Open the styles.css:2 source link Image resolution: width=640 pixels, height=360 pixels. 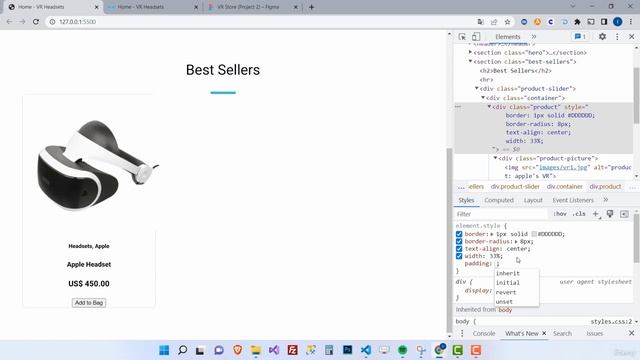tap(611, 322)
